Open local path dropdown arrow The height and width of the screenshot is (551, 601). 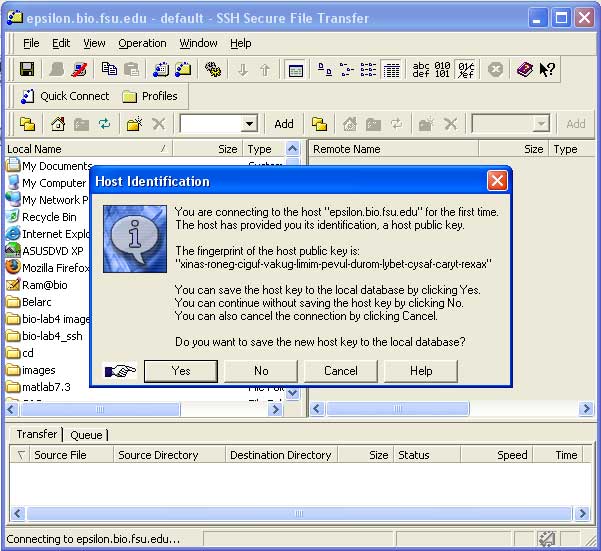(249, 124)
